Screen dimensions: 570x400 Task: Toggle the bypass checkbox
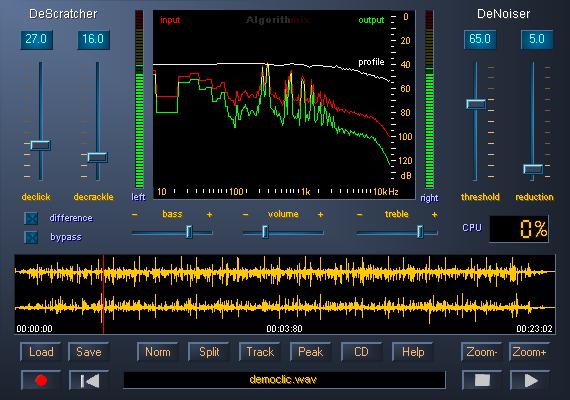click(x=31, y=237)
